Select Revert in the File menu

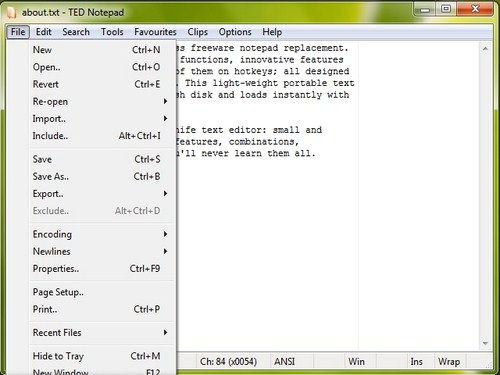click(x=101, y=84)
